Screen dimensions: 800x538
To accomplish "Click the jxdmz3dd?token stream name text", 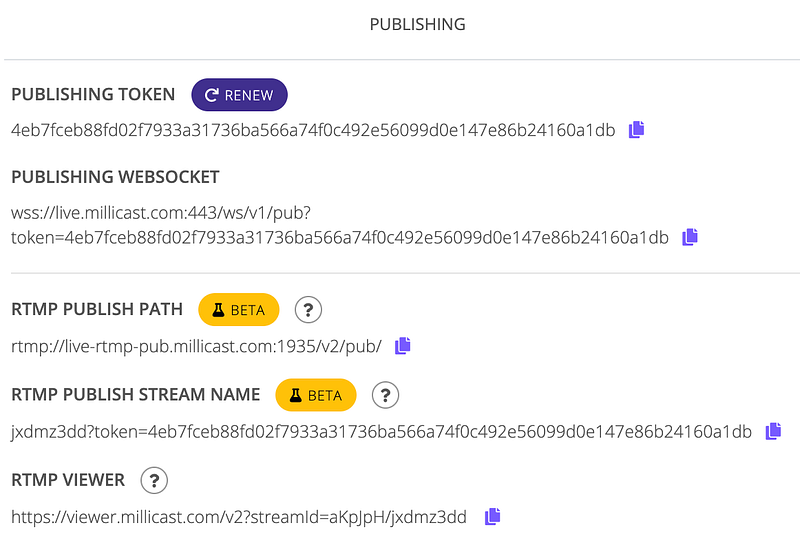I will (380, 432).
